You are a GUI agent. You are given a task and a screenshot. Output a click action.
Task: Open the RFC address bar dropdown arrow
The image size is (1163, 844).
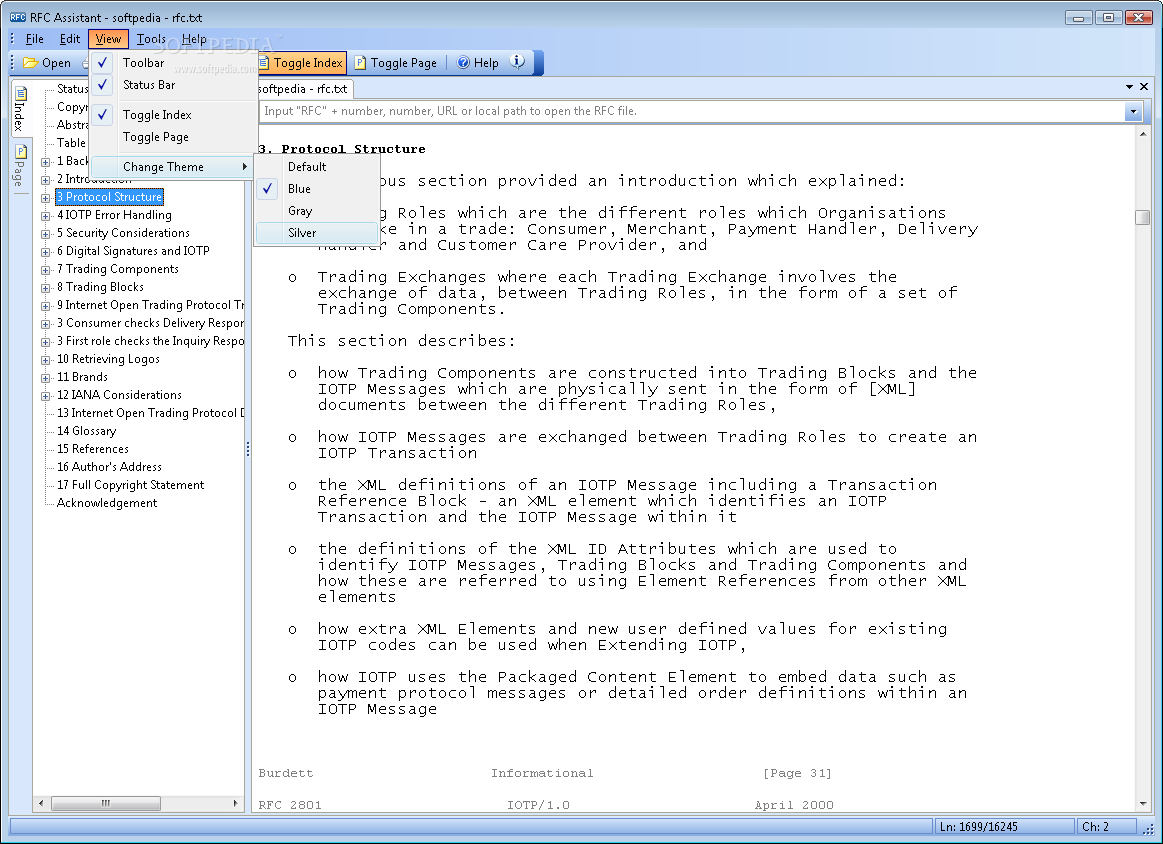click(1133, 112)
